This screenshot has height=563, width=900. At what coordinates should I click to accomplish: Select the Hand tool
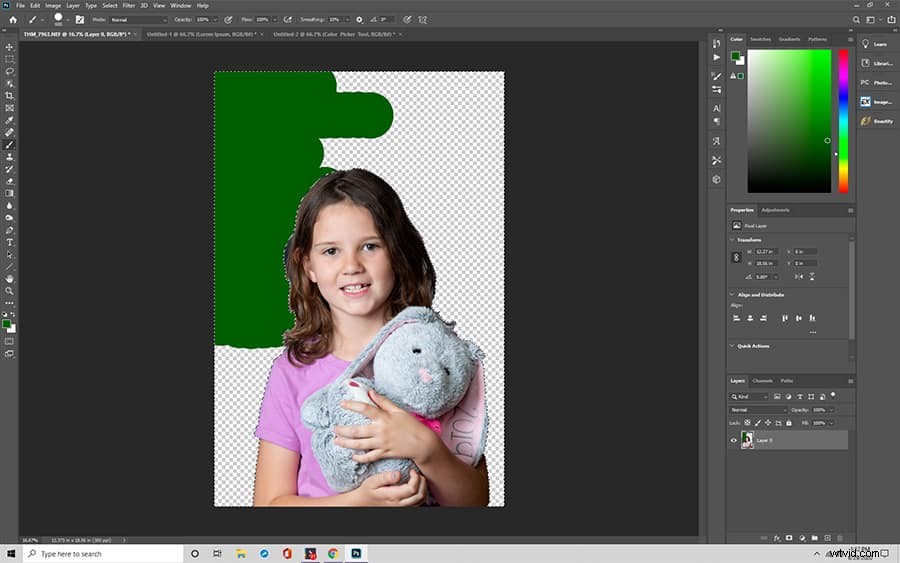(x=9, y=279)
